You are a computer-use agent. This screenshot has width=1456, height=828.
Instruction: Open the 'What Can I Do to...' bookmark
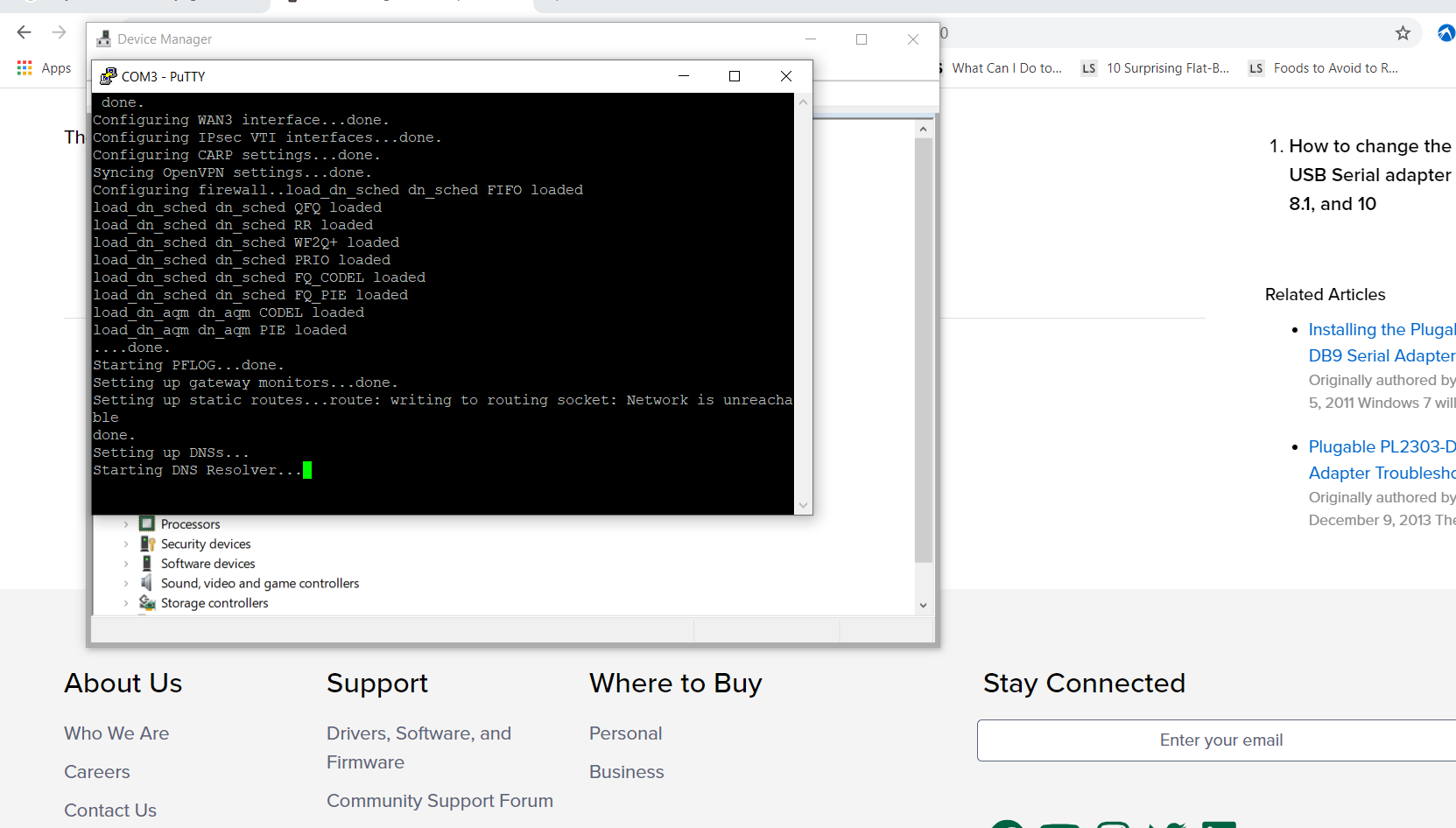coord(1007,68)
